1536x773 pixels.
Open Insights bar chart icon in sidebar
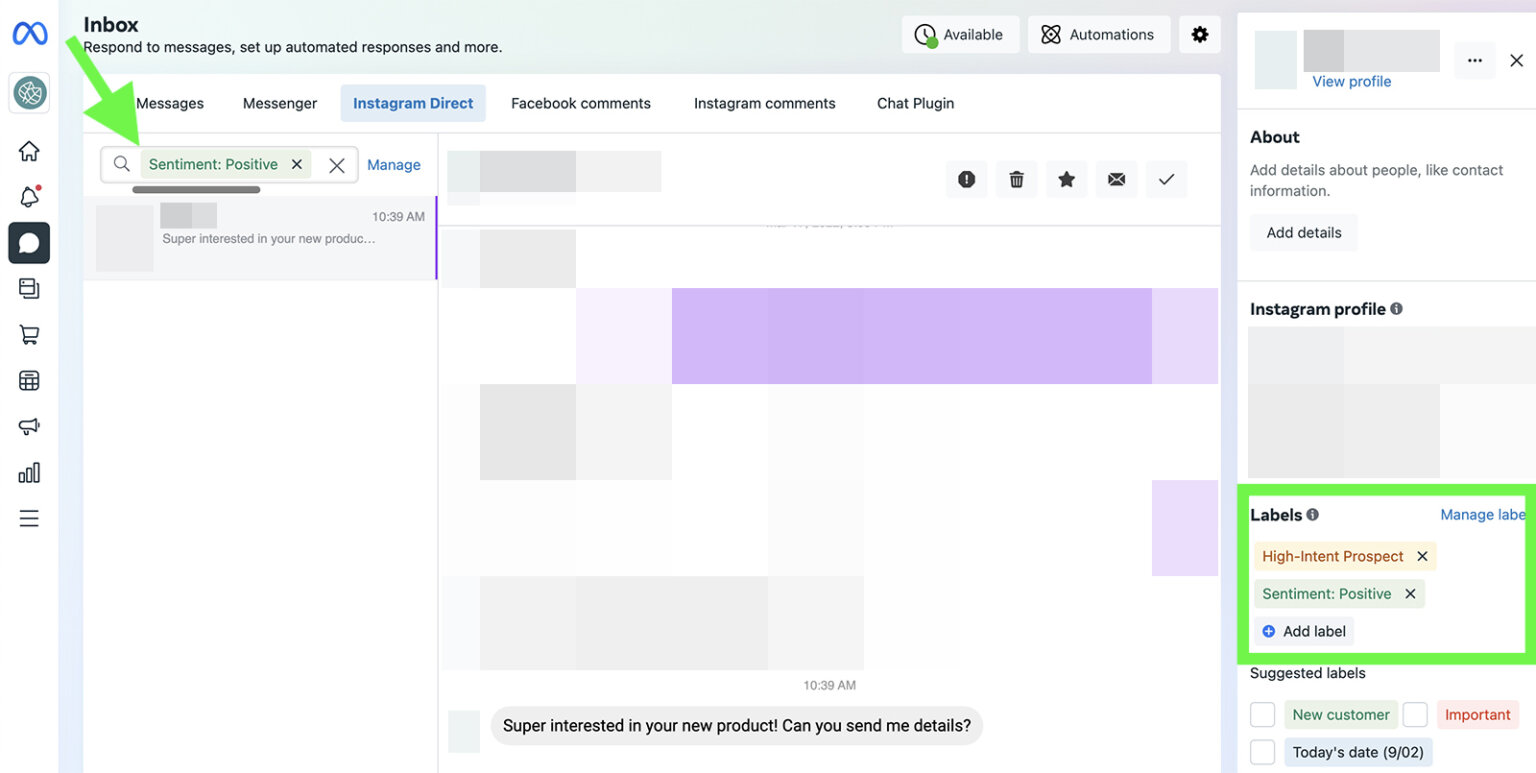[x=29, y=472]
